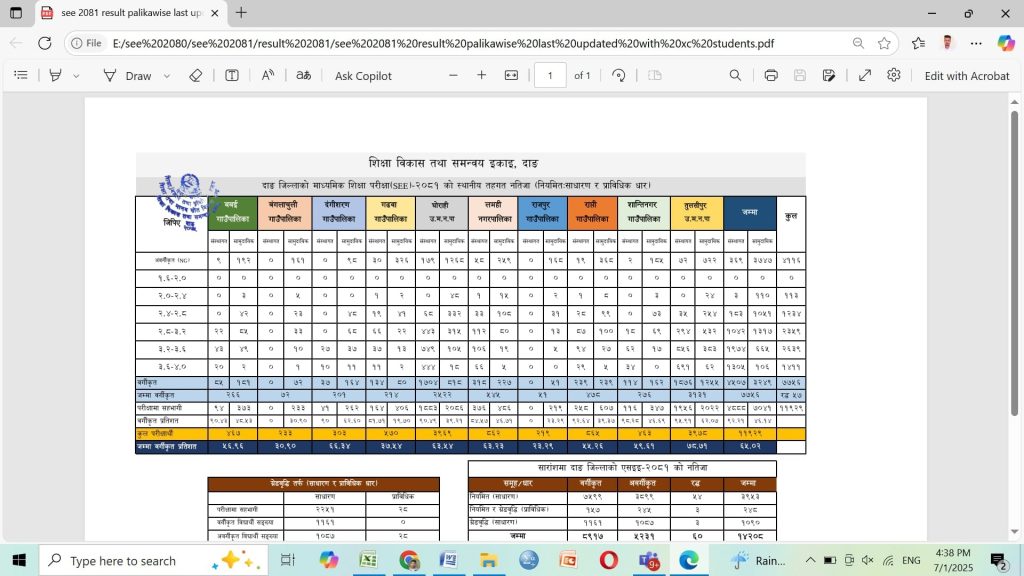
Task: Open PDF viewer settings gear
Action: pyautogui.click(x=894, y=76)
